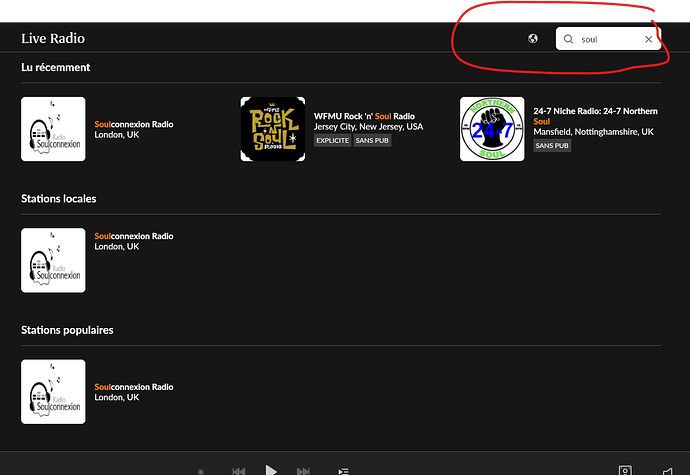Click the volume speaker icon
Screen dimensions: 690x475
pos(667,470)
